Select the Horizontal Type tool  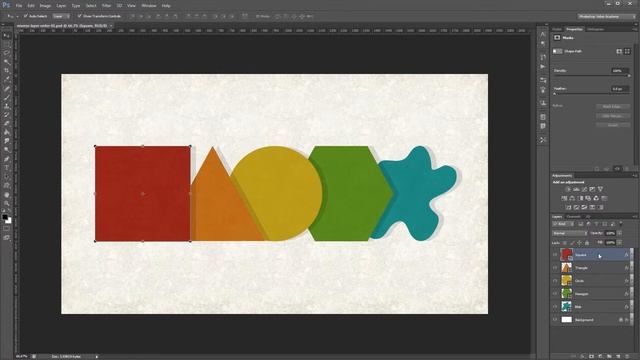coord(7,168)
